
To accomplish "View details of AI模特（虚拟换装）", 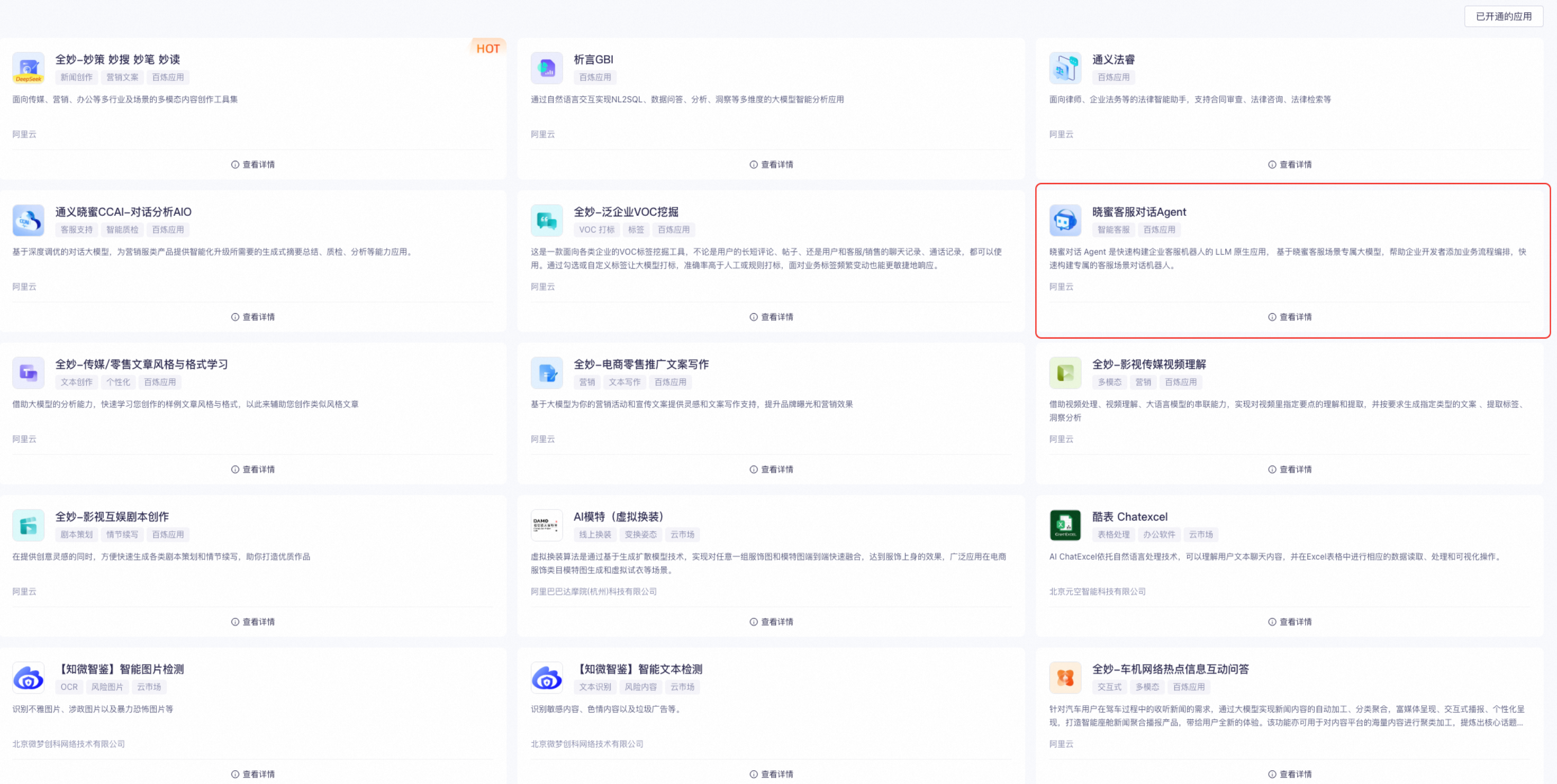I will [771, 622].
